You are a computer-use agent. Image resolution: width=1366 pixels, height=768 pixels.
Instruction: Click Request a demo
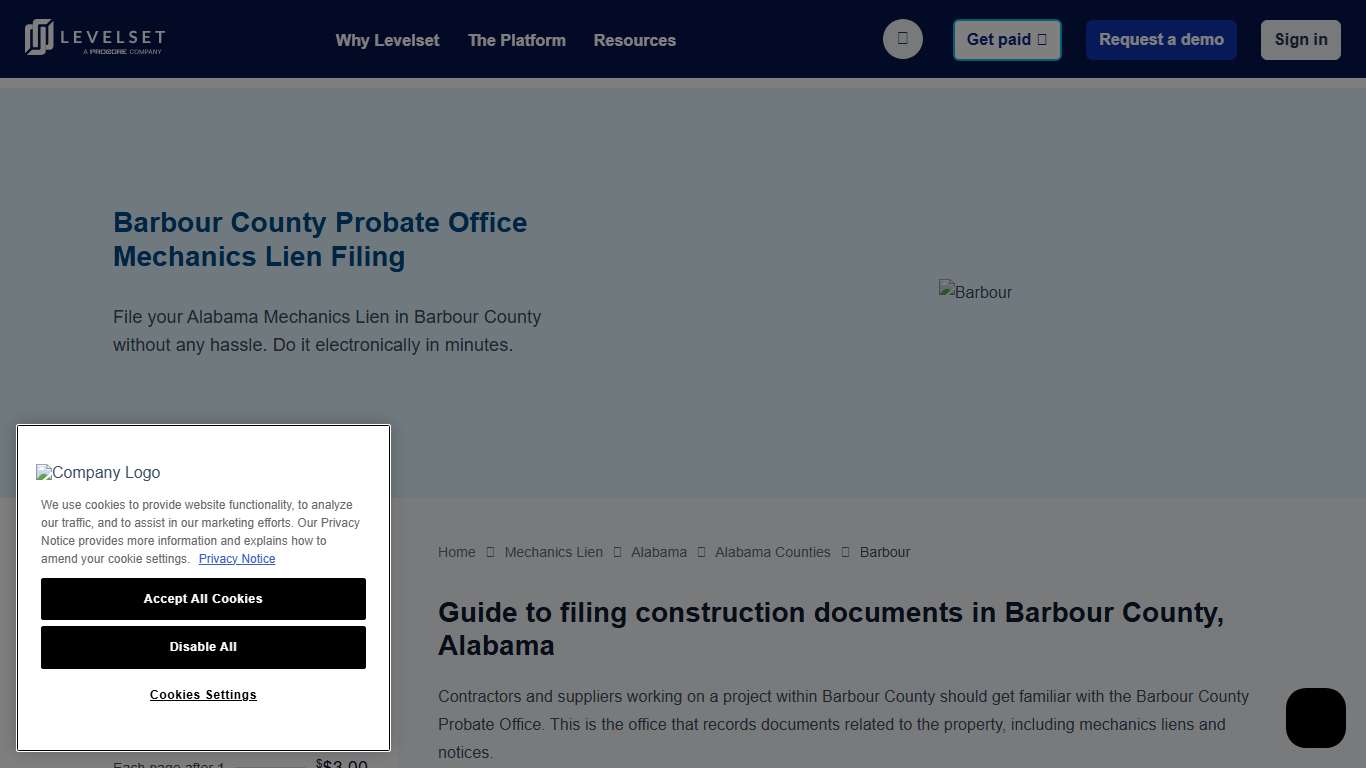click(x=1160, y=40)
